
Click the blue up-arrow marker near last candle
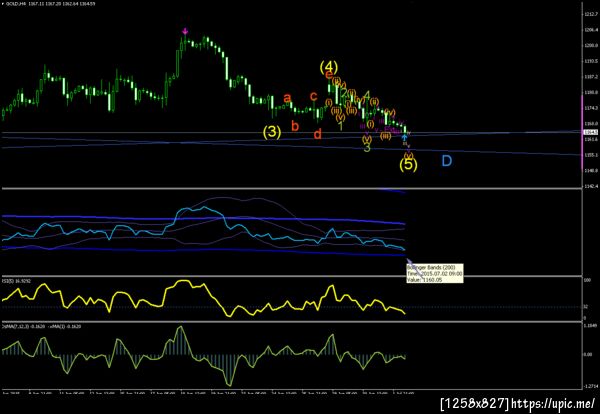(x=405, y=138)
